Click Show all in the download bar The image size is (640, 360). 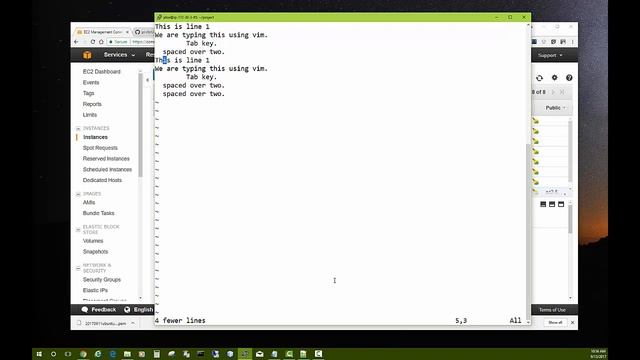click(555, 322)
